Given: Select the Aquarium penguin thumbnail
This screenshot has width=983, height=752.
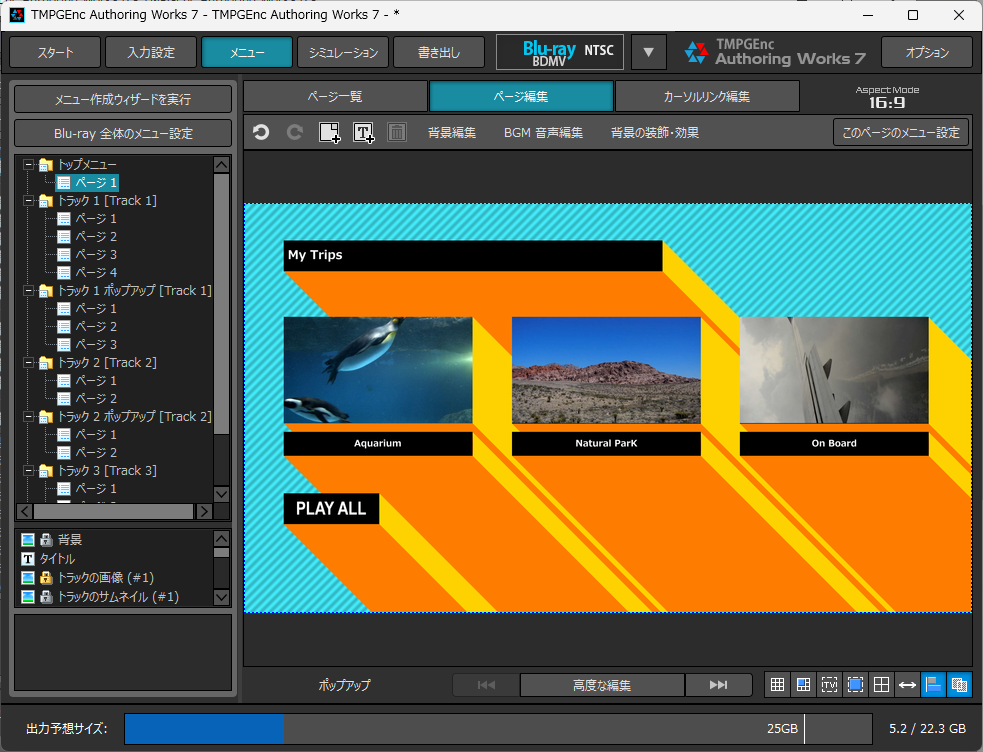Looking at the screenshot, I should [x=378, y=370].
